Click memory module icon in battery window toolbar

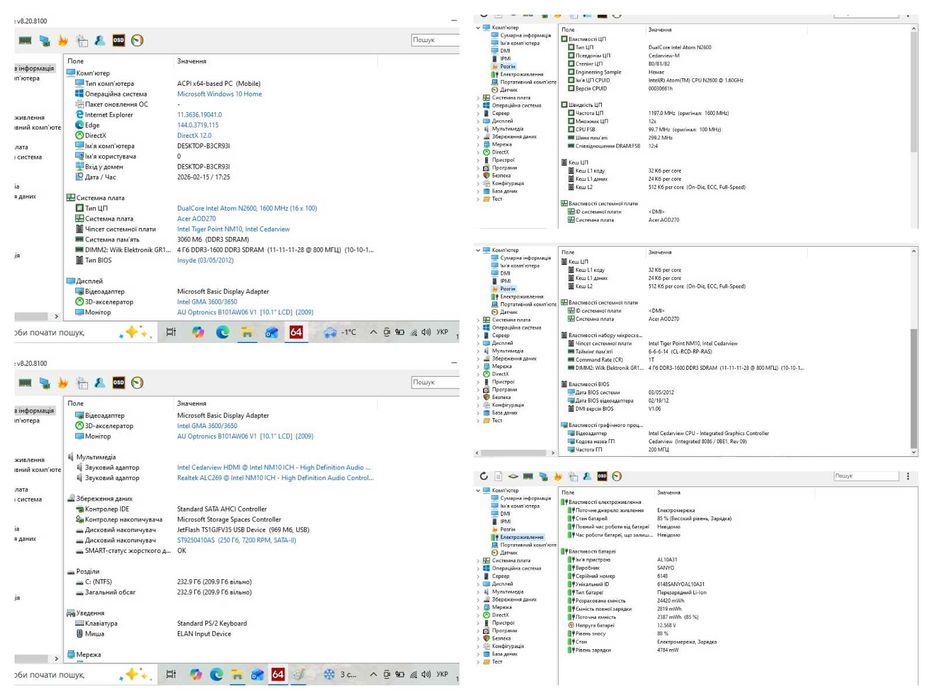tap(528, 476)
